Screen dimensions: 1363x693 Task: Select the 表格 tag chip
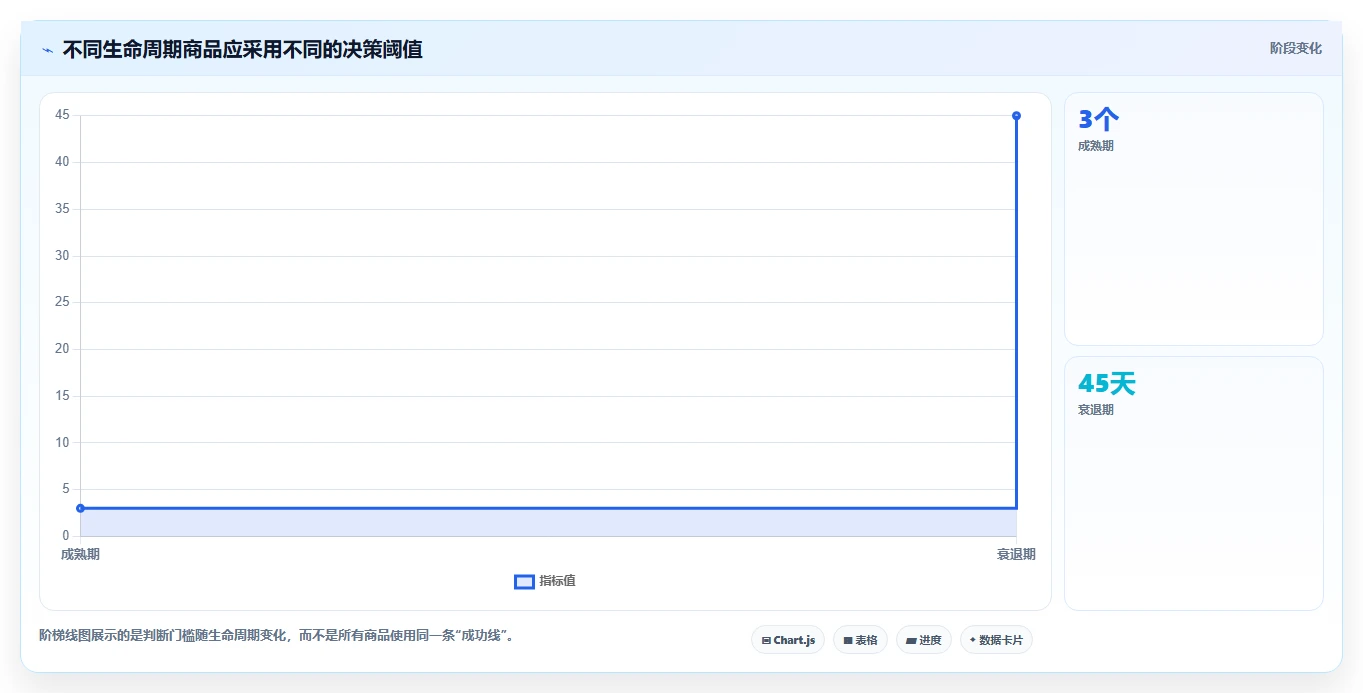(x=860, y=640)
